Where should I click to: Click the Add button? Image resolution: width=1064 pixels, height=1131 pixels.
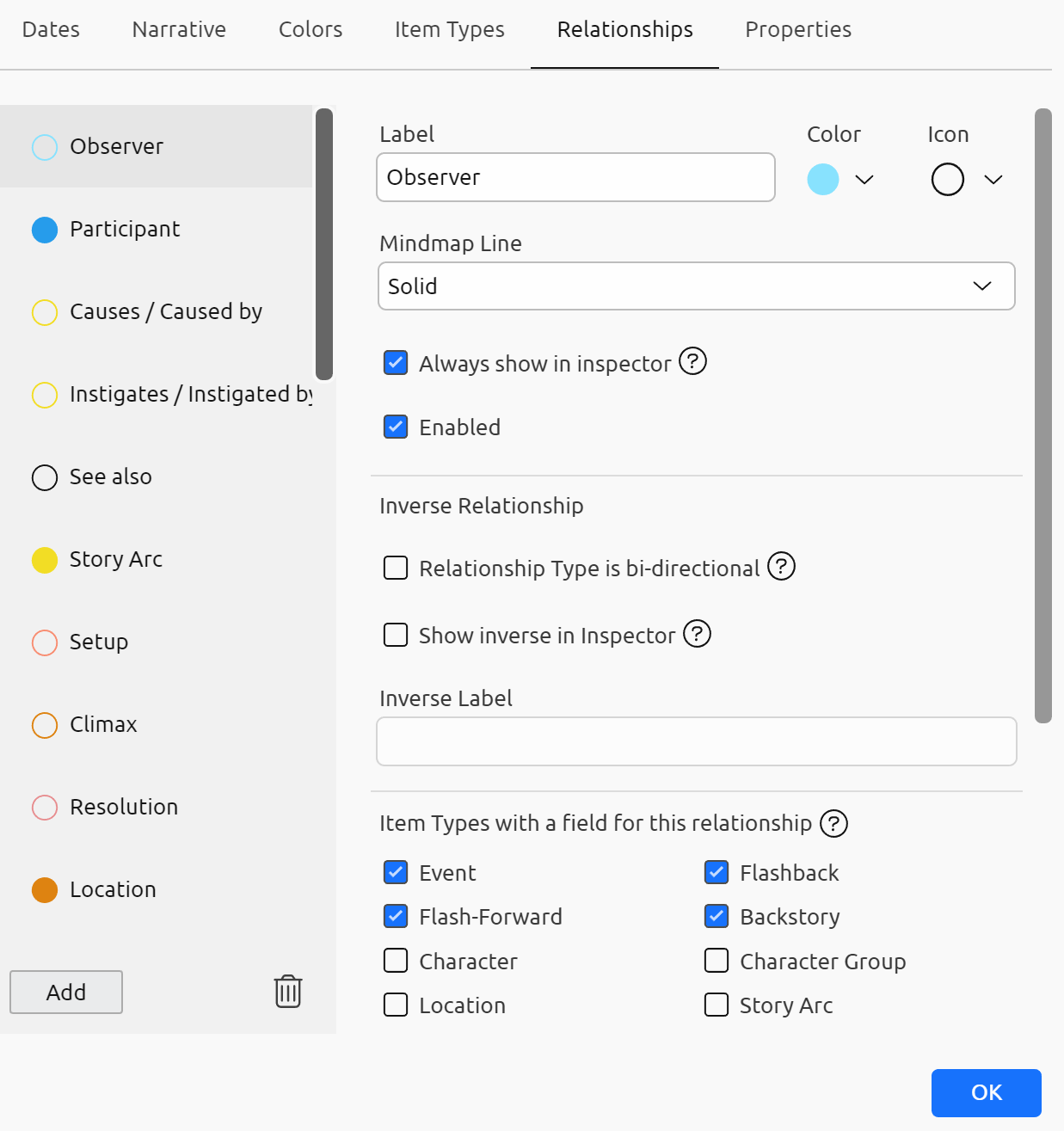[x=66, y=993]
